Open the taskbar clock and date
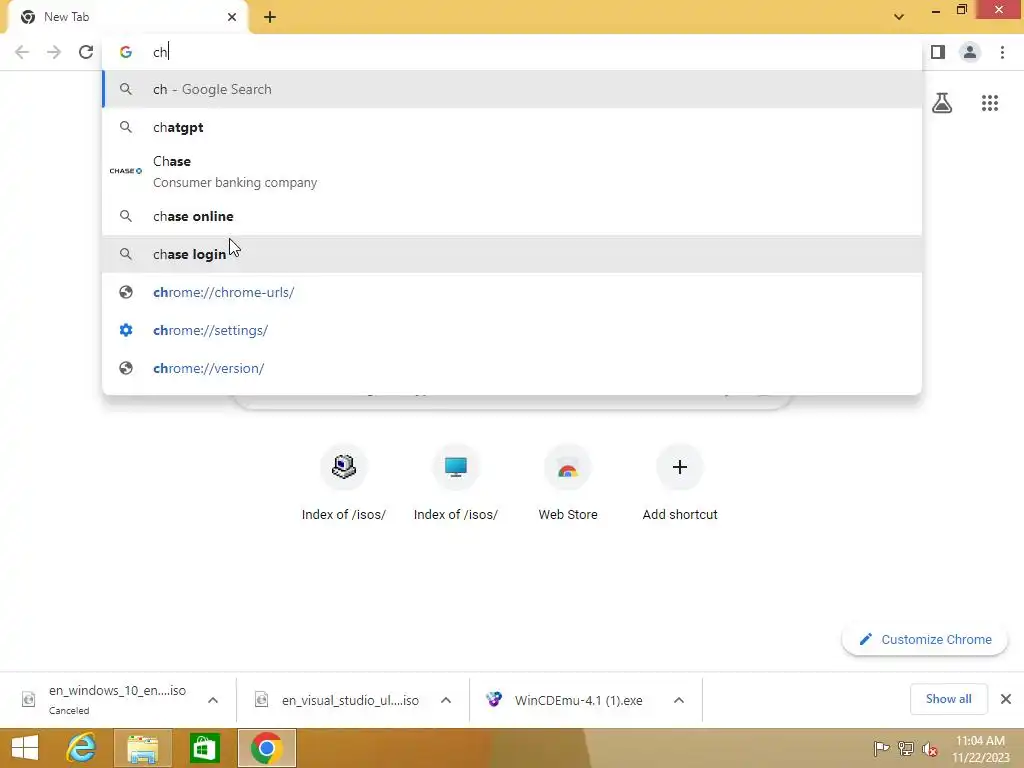The width and height of the screenshot is (1024, 768). click(x=980, y=749)
